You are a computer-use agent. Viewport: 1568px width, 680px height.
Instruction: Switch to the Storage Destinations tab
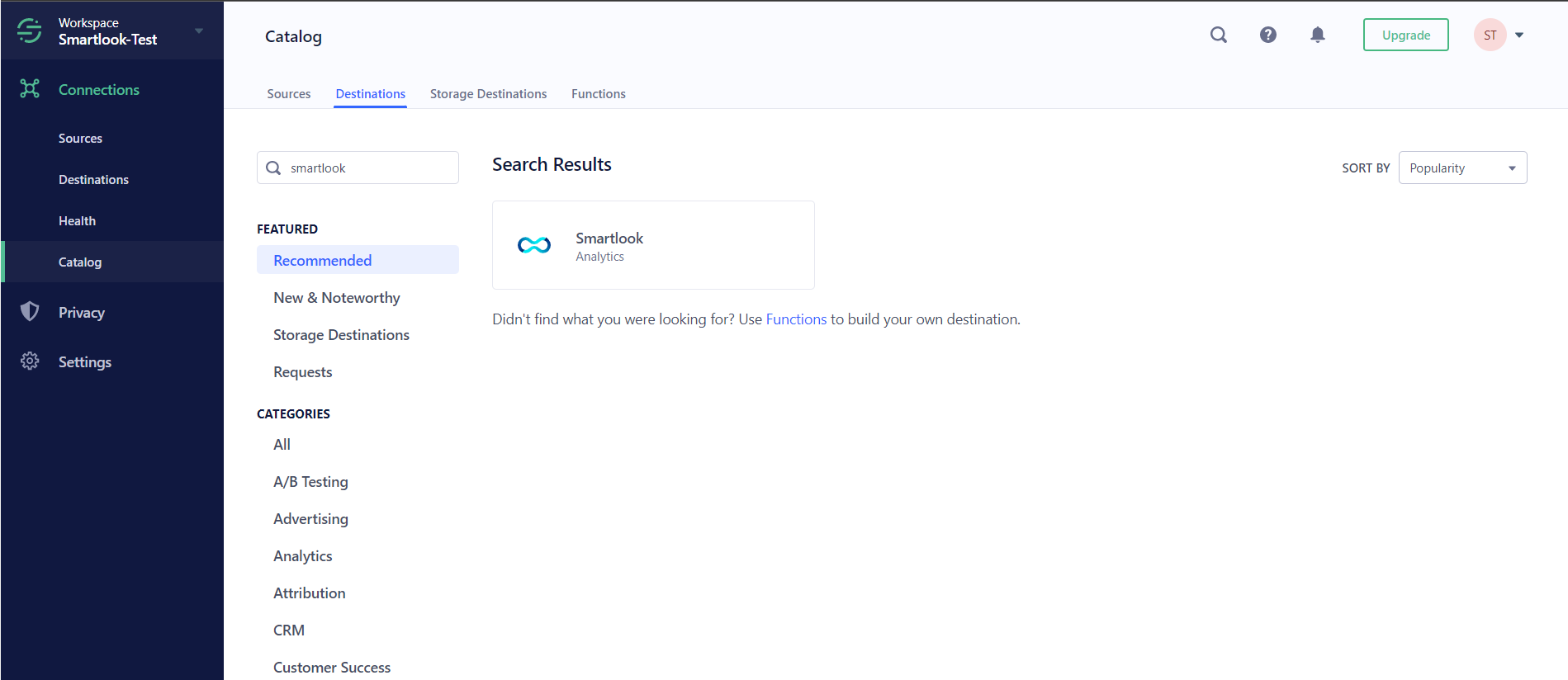tap(488, 94)
